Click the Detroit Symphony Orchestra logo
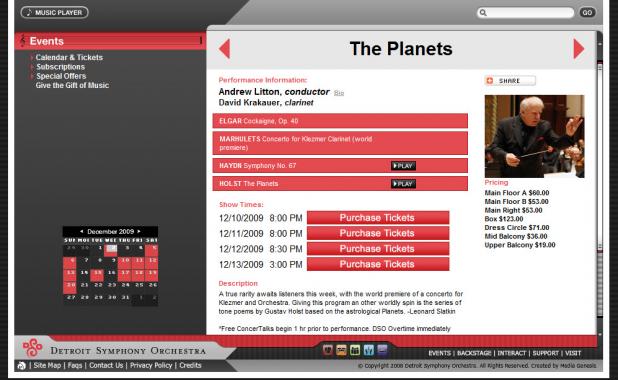618x380 pixels. [x=114, y=349]
